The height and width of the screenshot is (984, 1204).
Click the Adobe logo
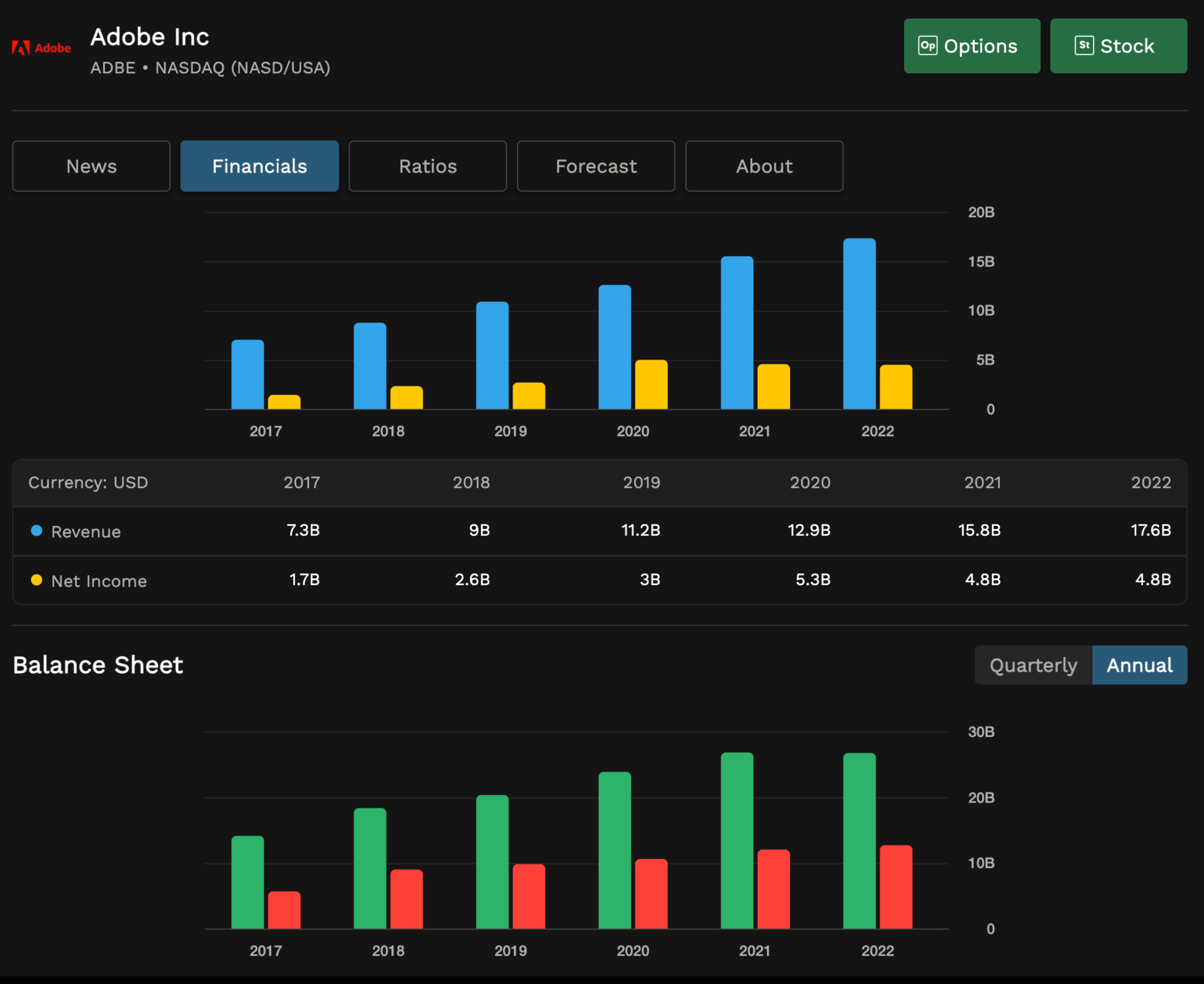point(40,48)
